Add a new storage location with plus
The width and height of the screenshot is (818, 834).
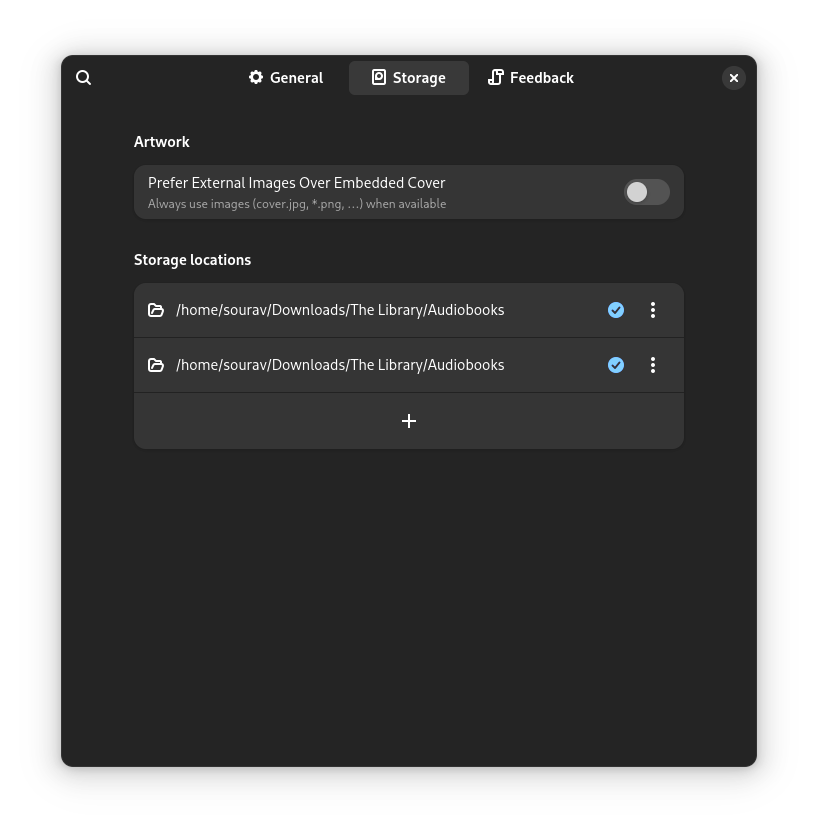[x=408, y=421]
